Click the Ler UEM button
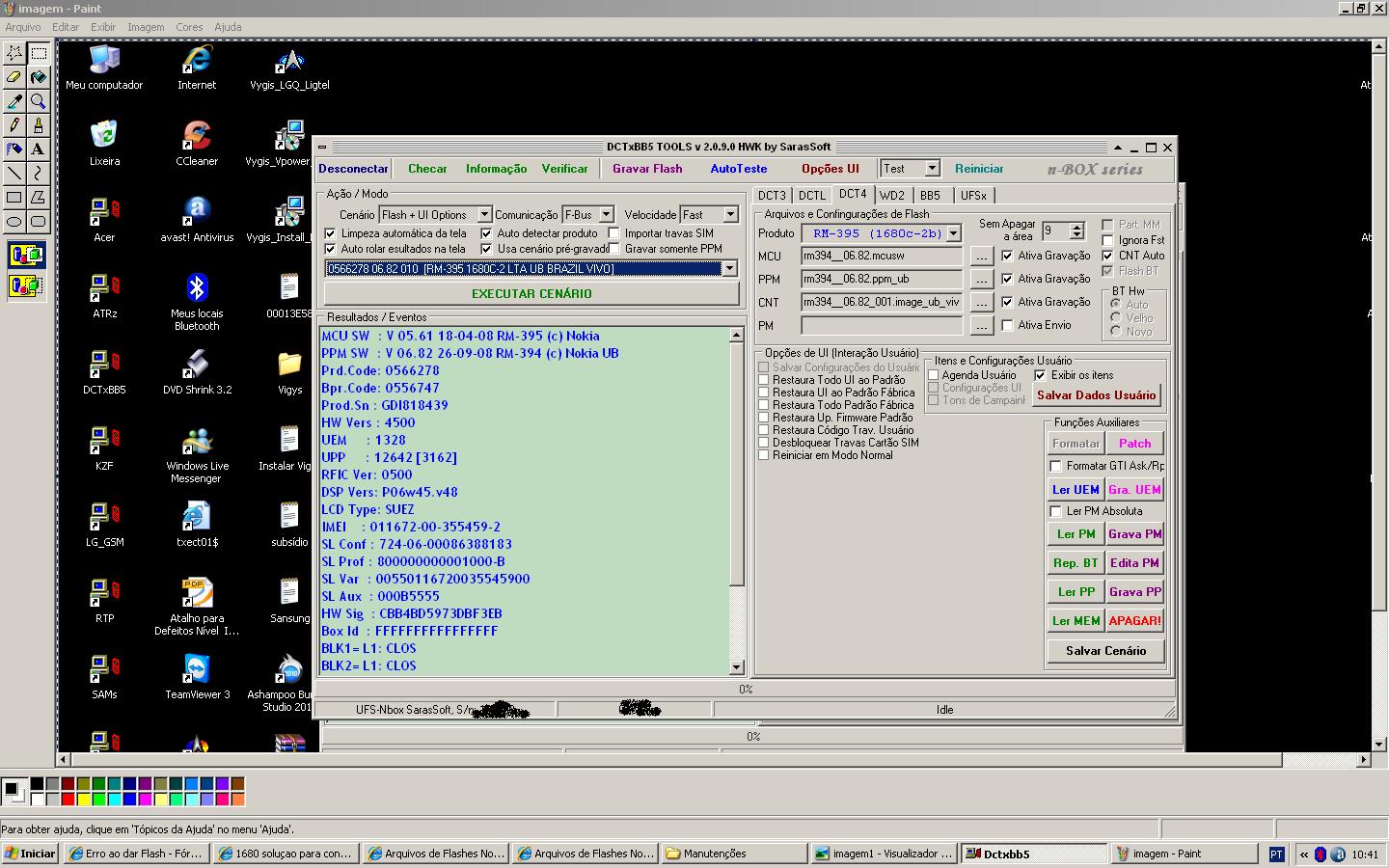The image size is (1389, 868). 1076,489
